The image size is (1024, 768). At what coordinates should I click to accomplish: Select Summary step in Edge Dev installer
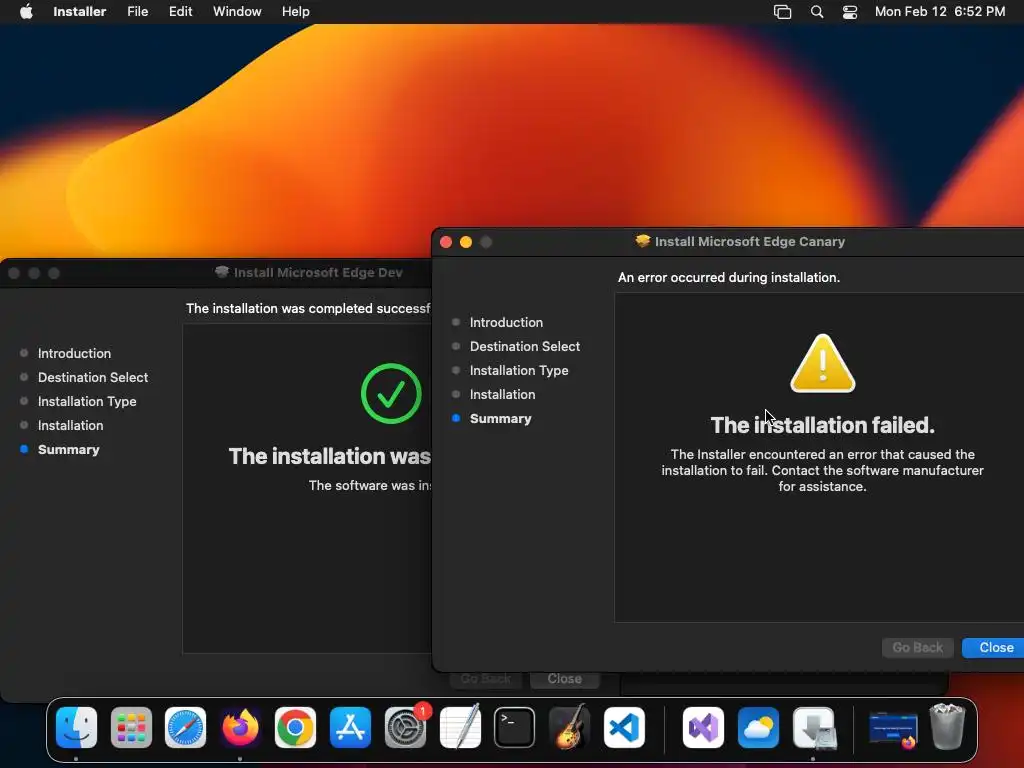click(x=68, y=449)
